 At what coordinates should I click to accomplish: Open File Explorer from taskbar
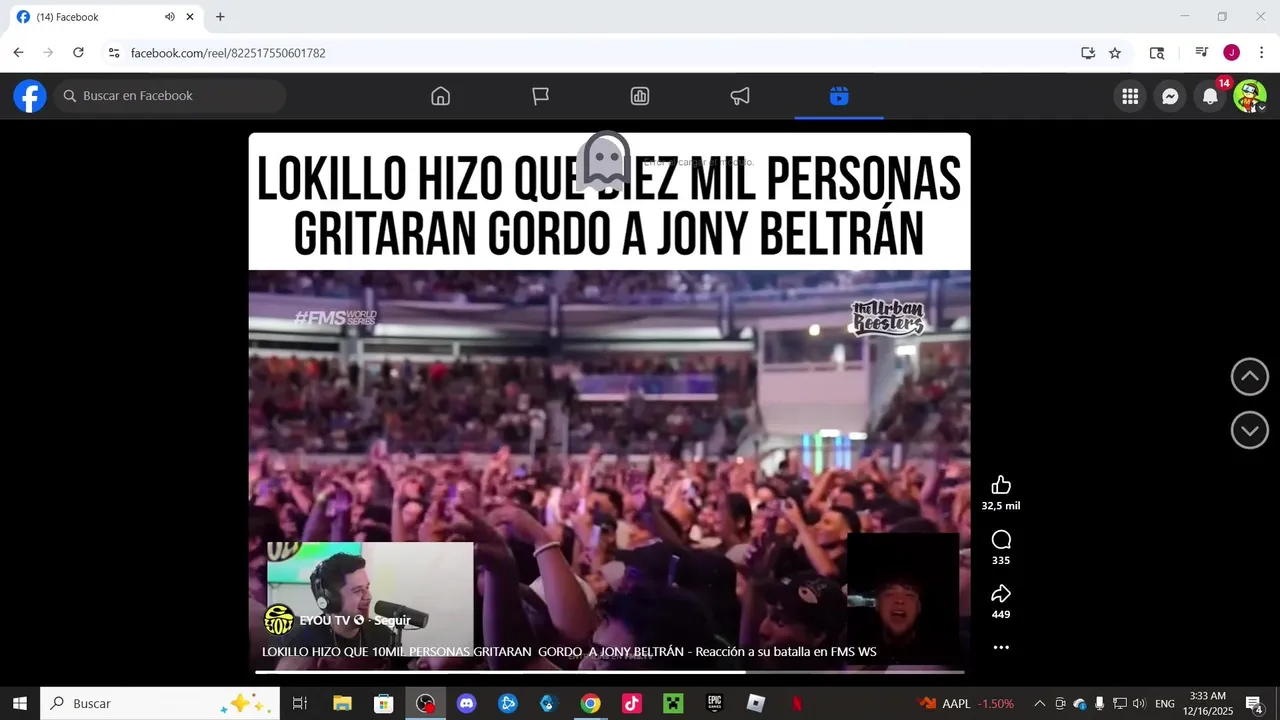[x=342, y=704]
